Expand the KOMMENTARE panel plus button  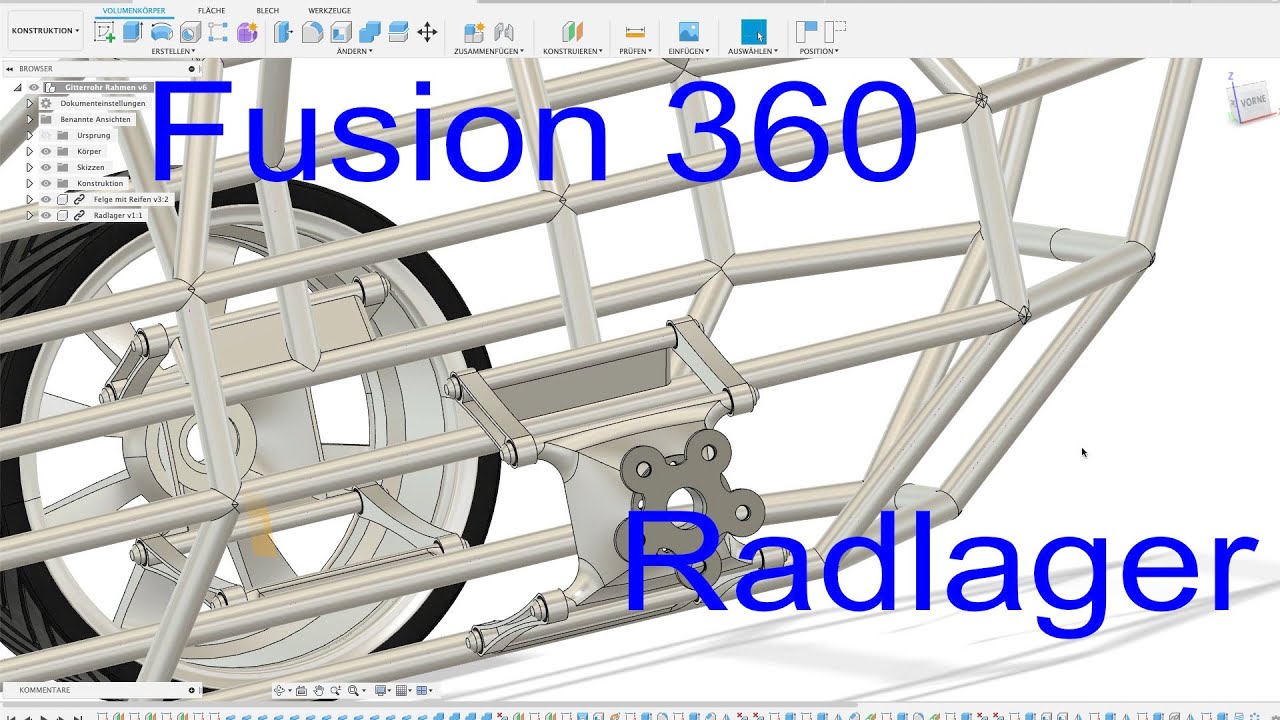(x=192, y=690)
